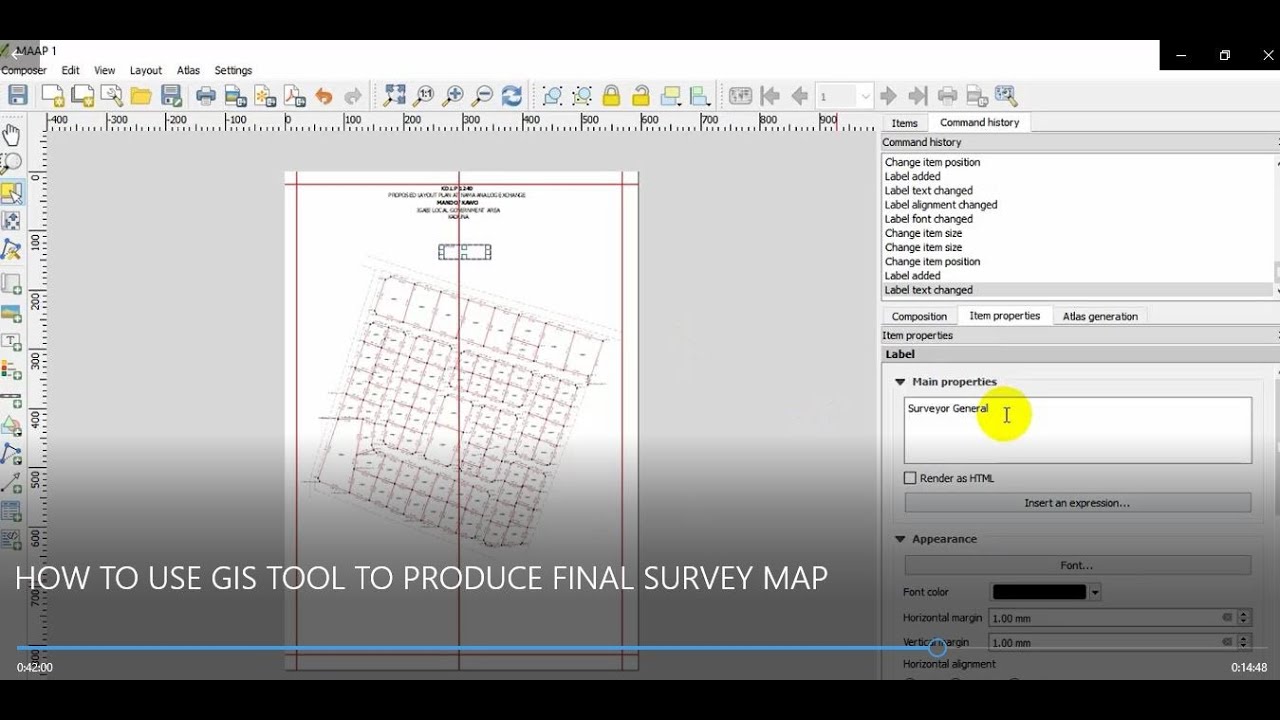Open the Atlas menu
The width and height of the screenshot is (1280, 720).
coord(188,70)
